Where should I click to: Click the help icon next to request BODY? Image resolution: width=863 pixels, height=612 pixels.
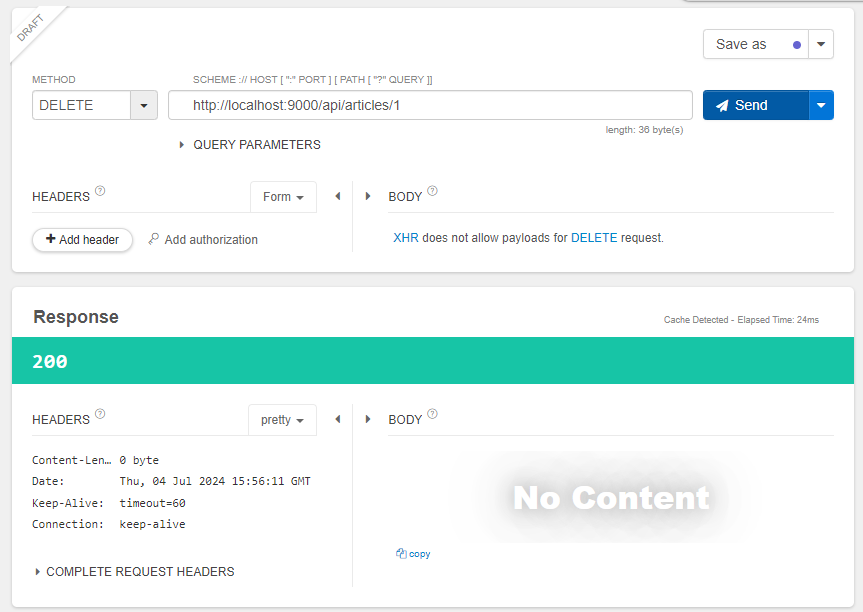coord(433,191)
